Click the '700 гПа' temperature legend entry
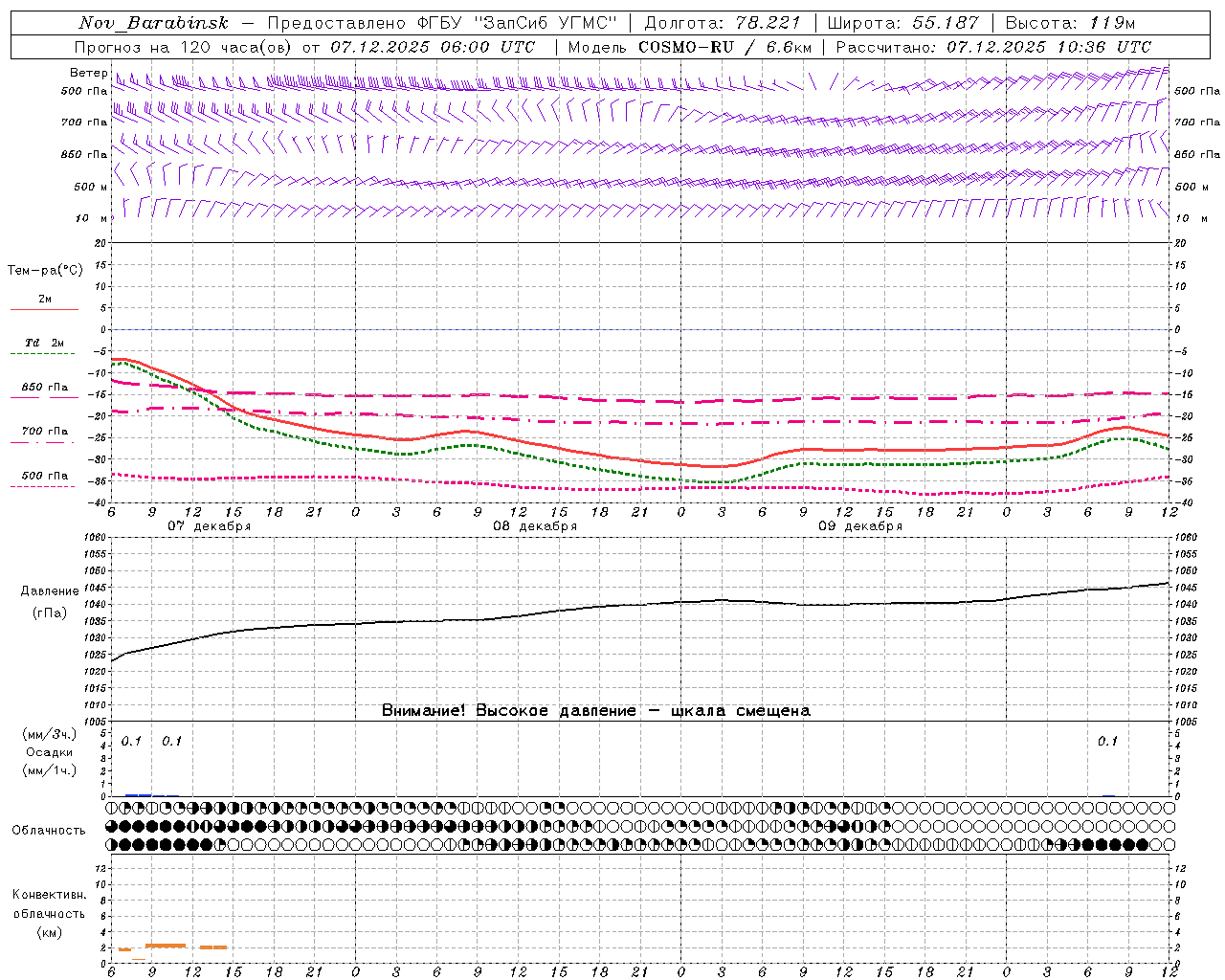Screen dimensions: 1225x980 (44, 432)
